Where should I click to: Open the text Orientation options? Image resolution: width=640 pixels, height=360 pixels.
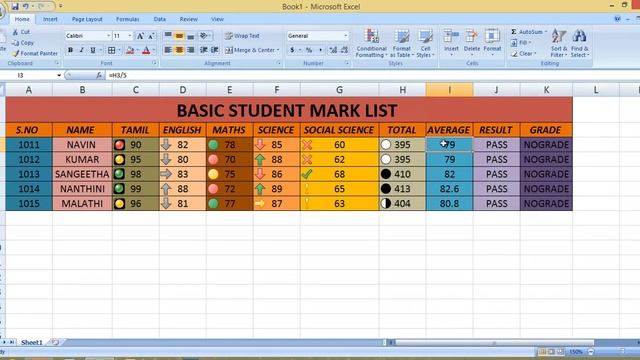[205, 36]
